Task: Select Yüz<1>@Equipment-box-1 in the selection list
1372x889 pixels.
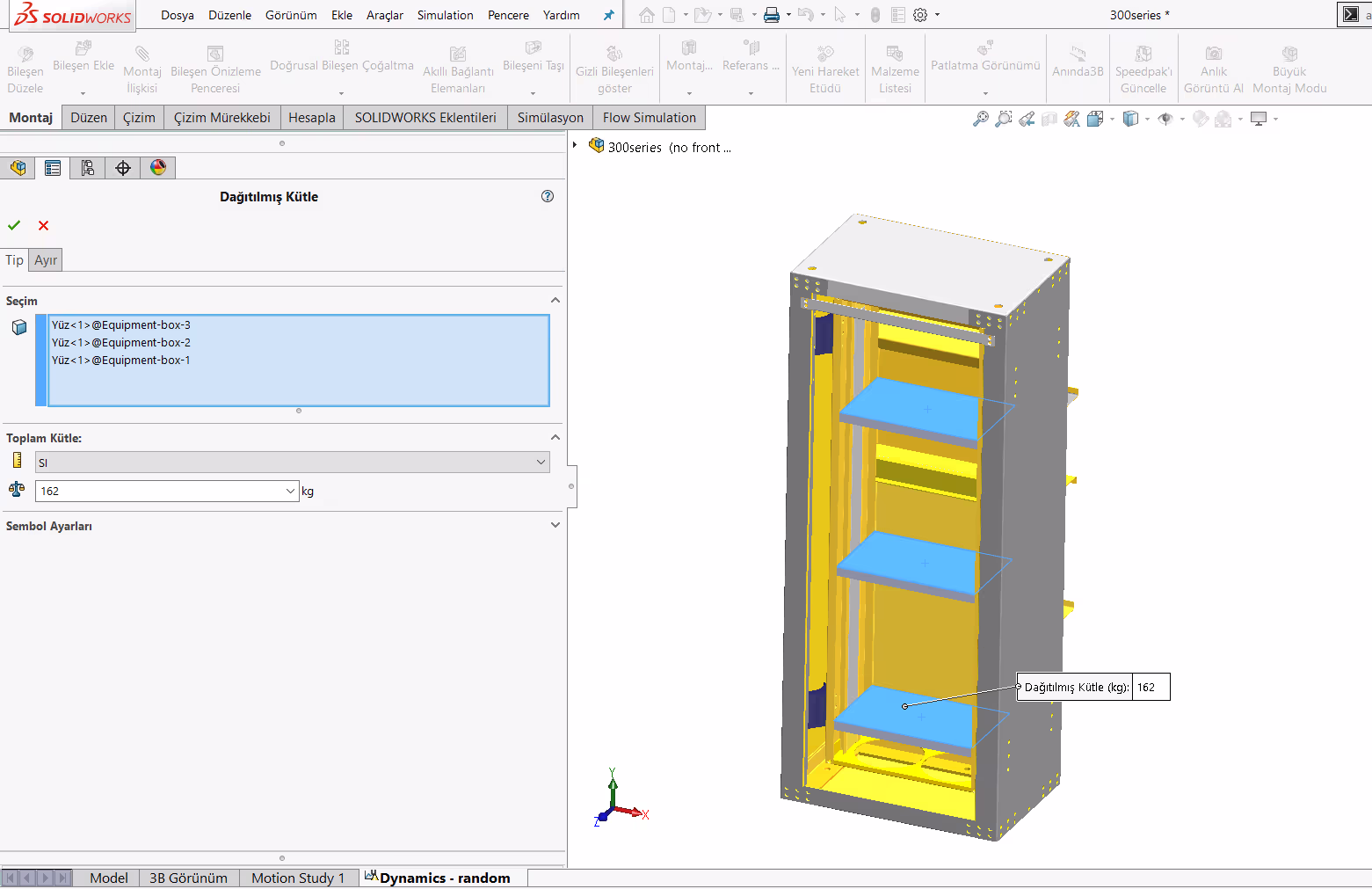Action: point(121,361)
